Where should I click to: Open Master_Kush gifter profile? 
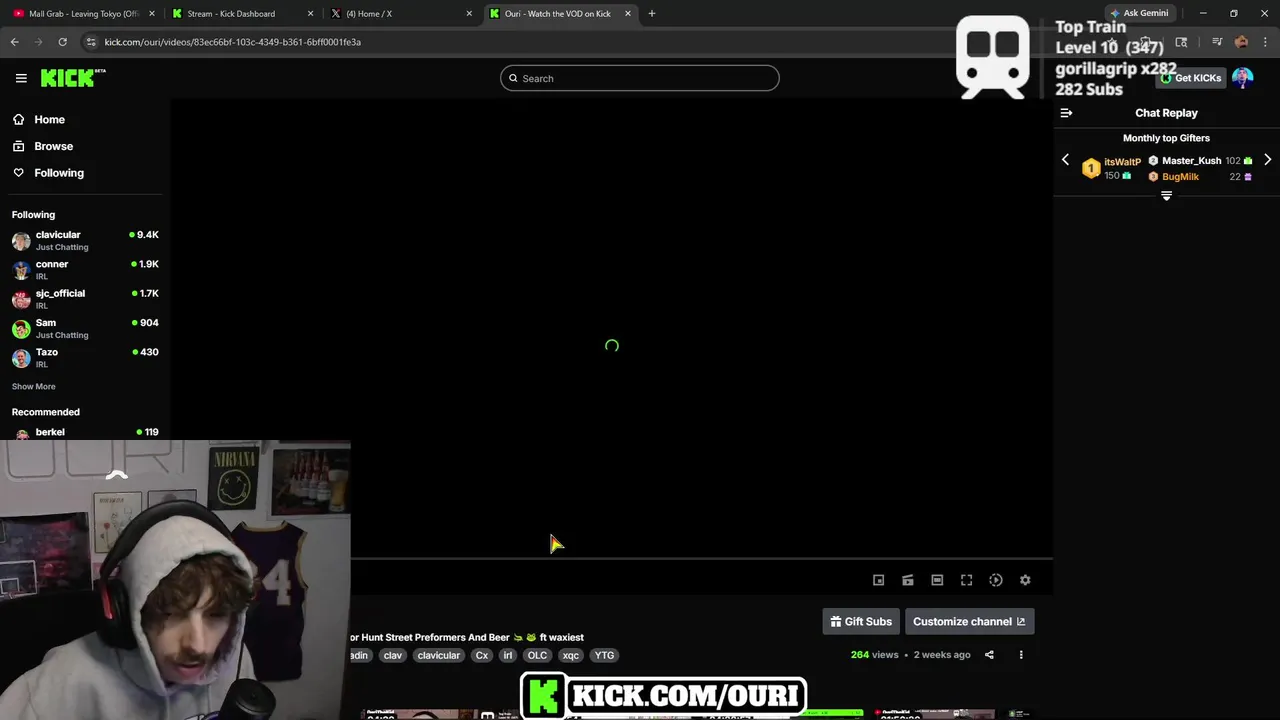pos(1191,160)
